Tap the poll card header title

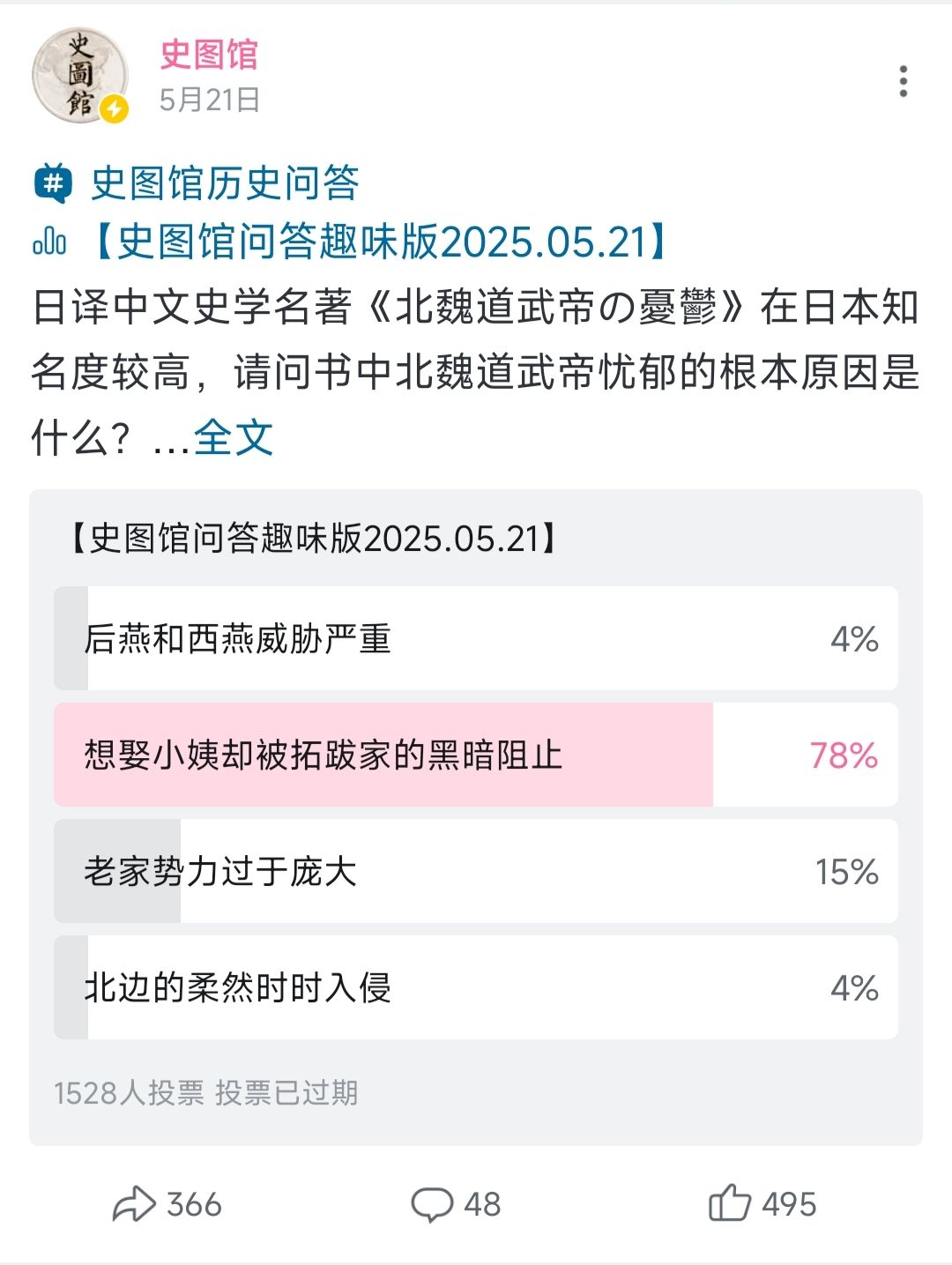(x=313, y=538)
